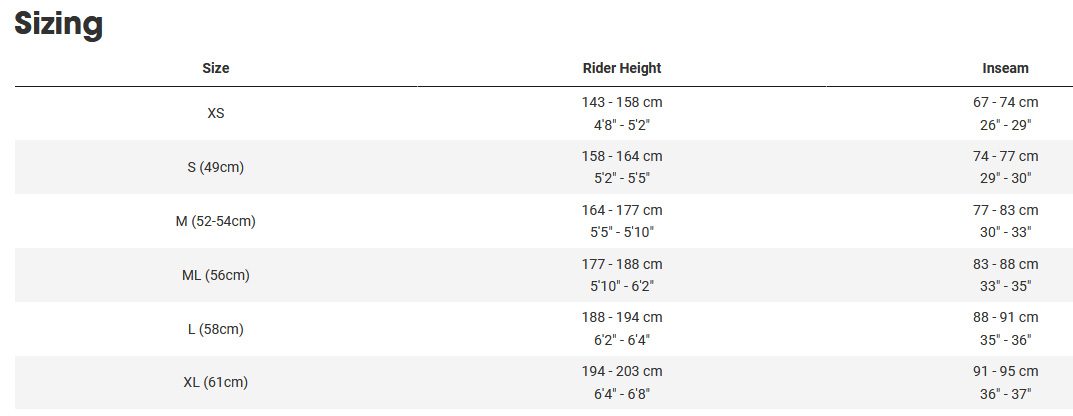Select the XS size cell
Screen dimensions: 1073x416
(x=216, y=114)
